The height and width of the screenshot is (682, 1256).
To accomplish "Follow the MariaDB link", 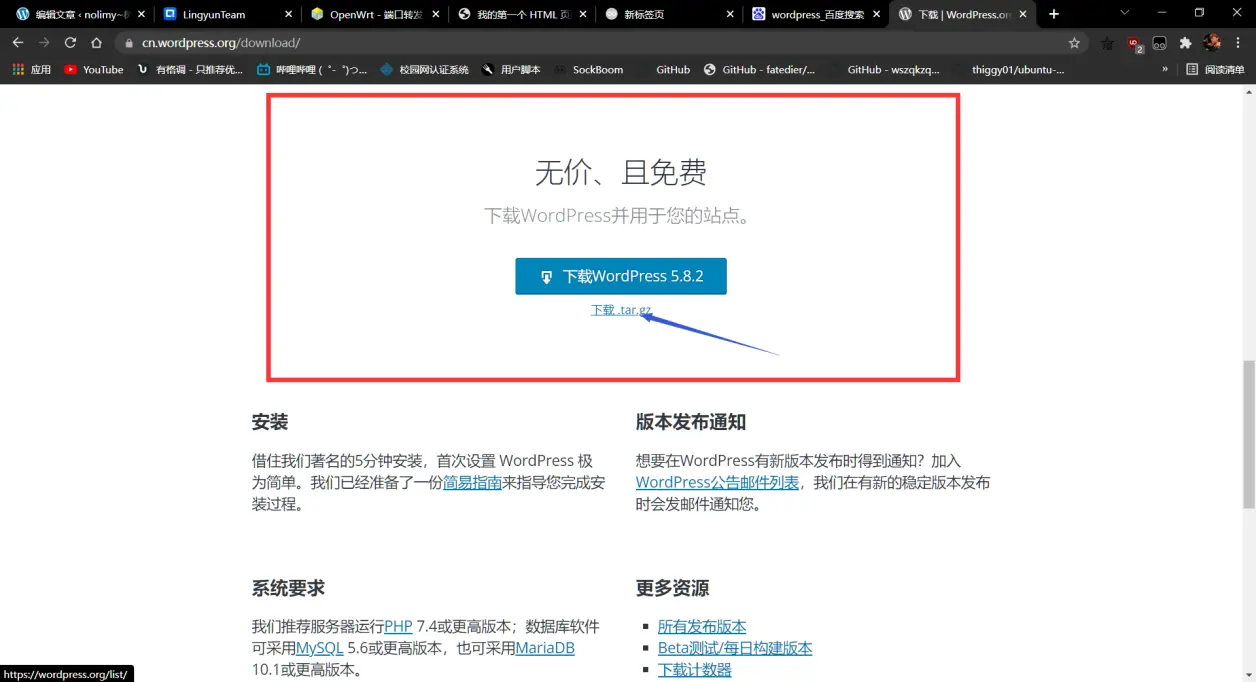I will (x=545, y=648).
